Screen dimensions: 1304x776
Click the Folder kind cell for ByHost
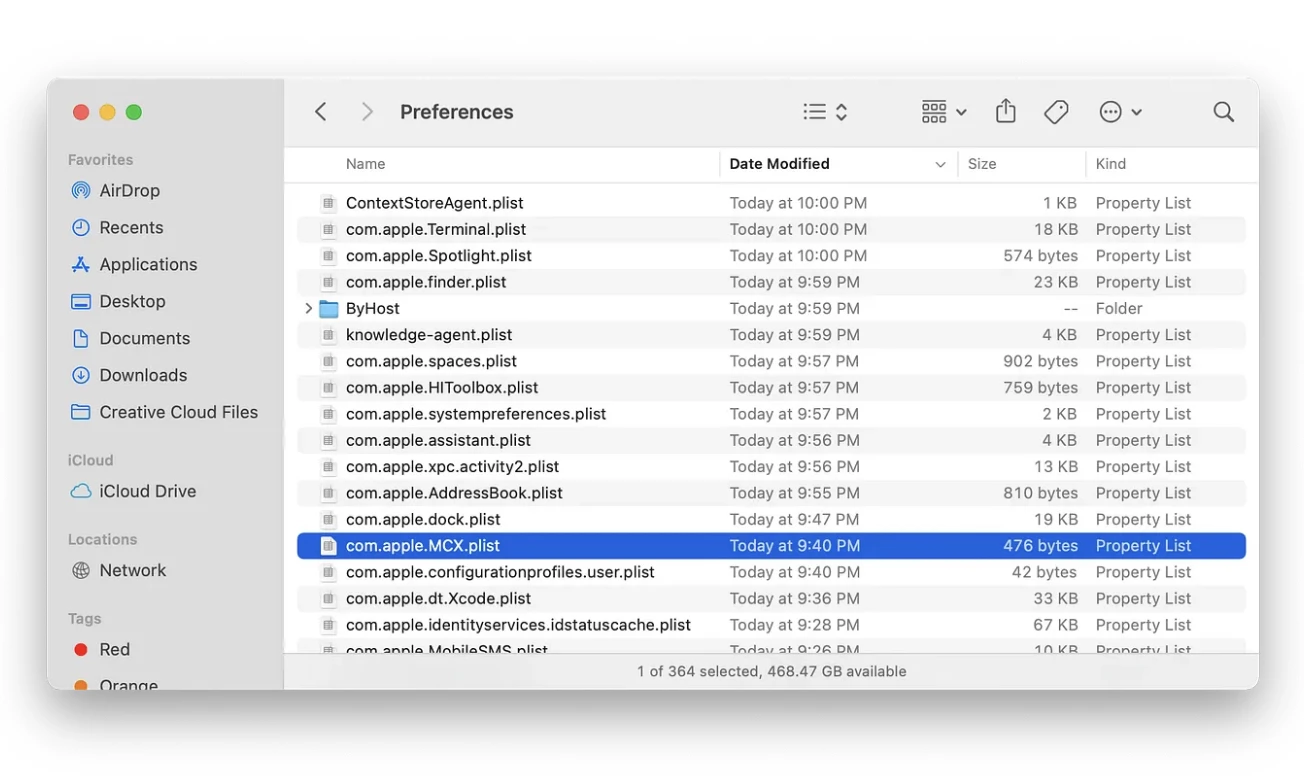tap(1119, 309)
